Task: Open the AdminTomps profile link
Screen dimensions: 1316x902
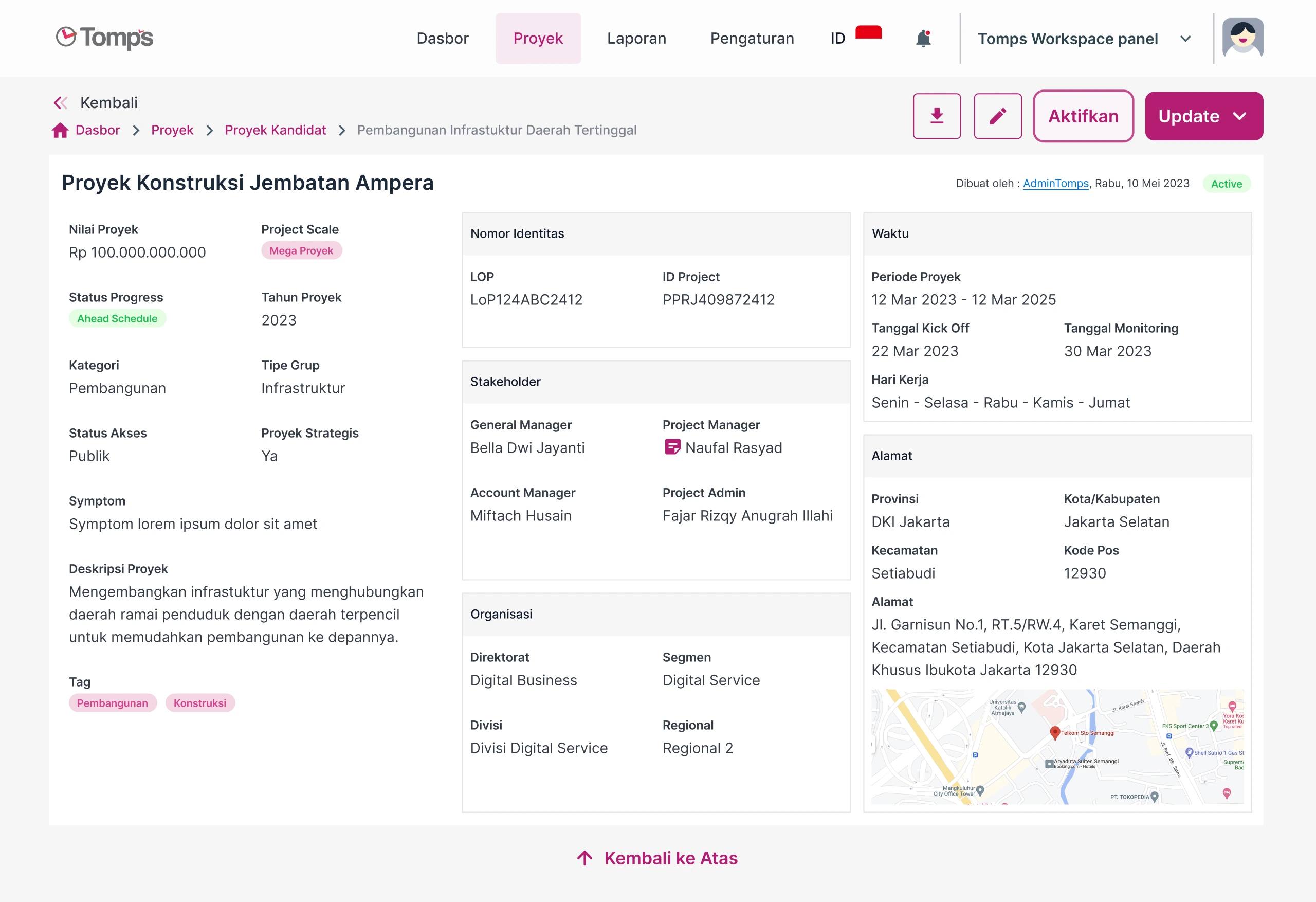Action: [x=1055, y=183]
